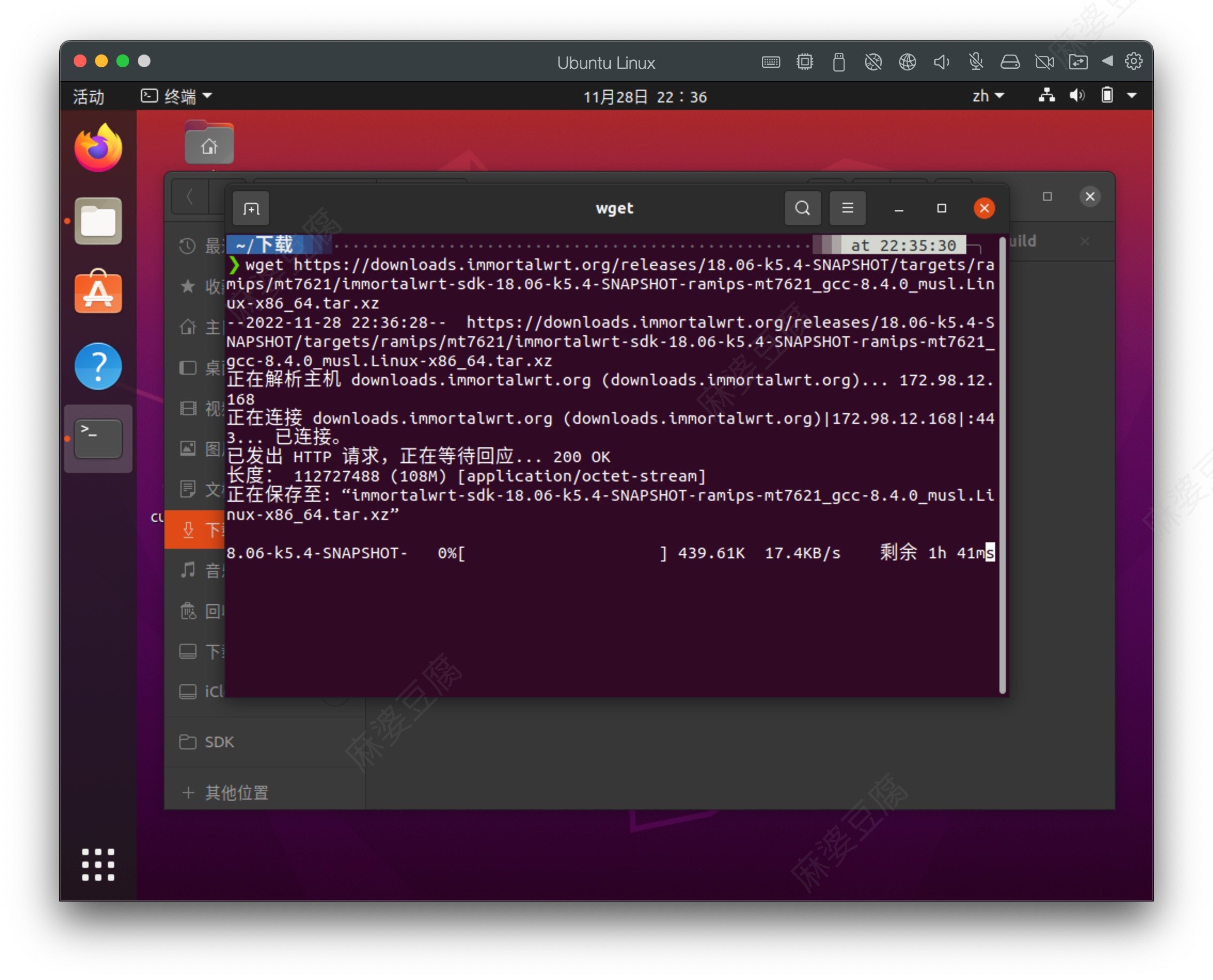Click the network status icon in the top bar

point(1046,96)
